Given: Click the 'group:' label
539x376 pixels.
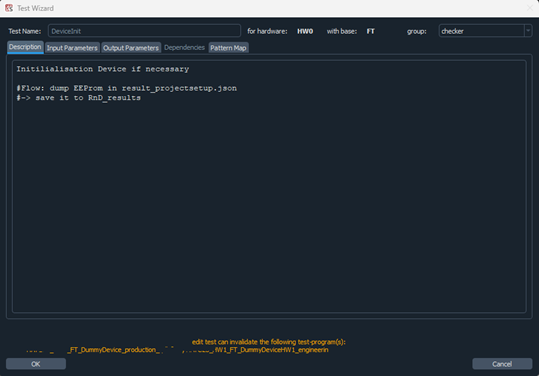Looking at the screenshot, I should click(x=417, y=32).
